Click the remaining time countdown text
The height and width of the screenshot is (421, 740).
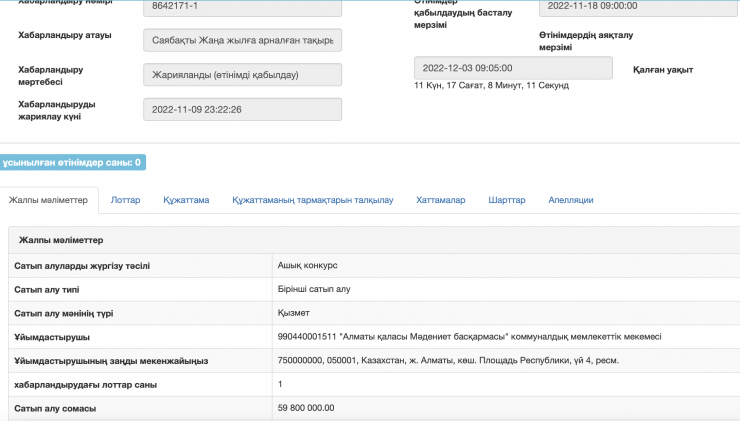tap(491, 86)
